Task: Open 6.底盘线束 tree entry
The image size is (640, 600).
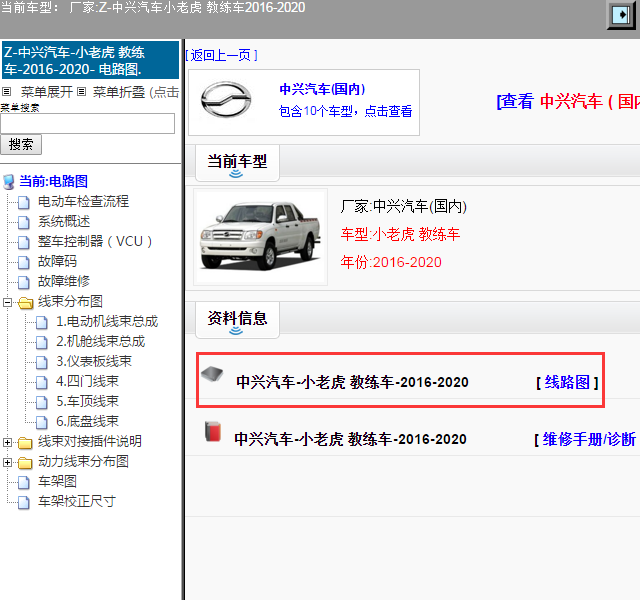Action: click(x=87, y=422)
